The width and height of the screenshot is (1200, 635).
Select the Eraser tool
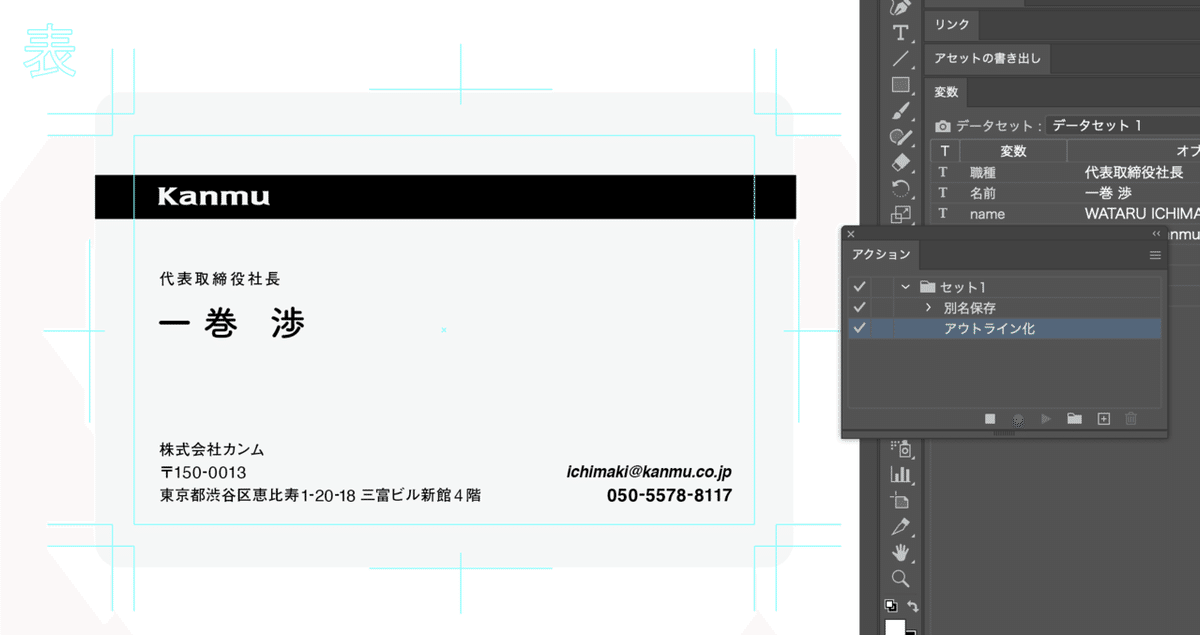click(x=900, y=162)
